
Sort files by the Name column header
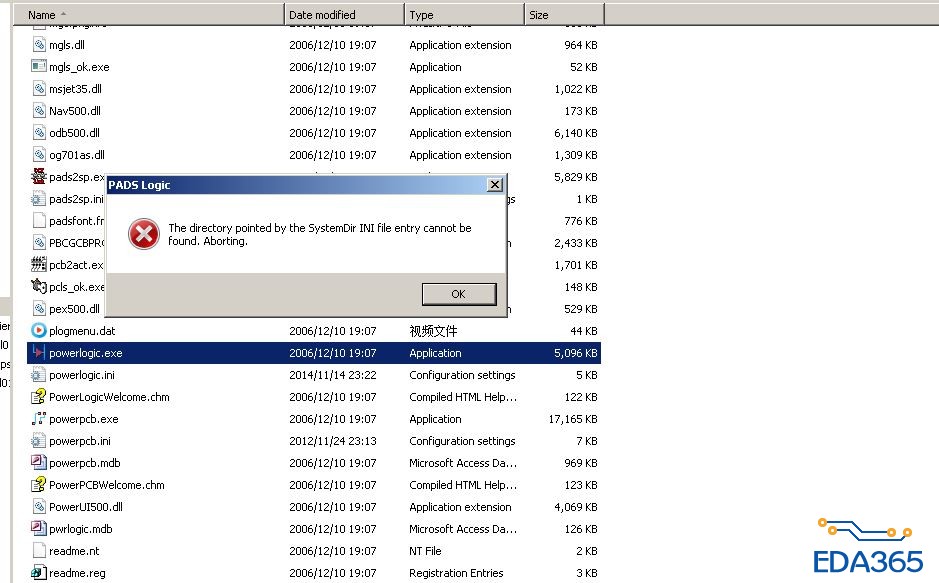(148, 14)
